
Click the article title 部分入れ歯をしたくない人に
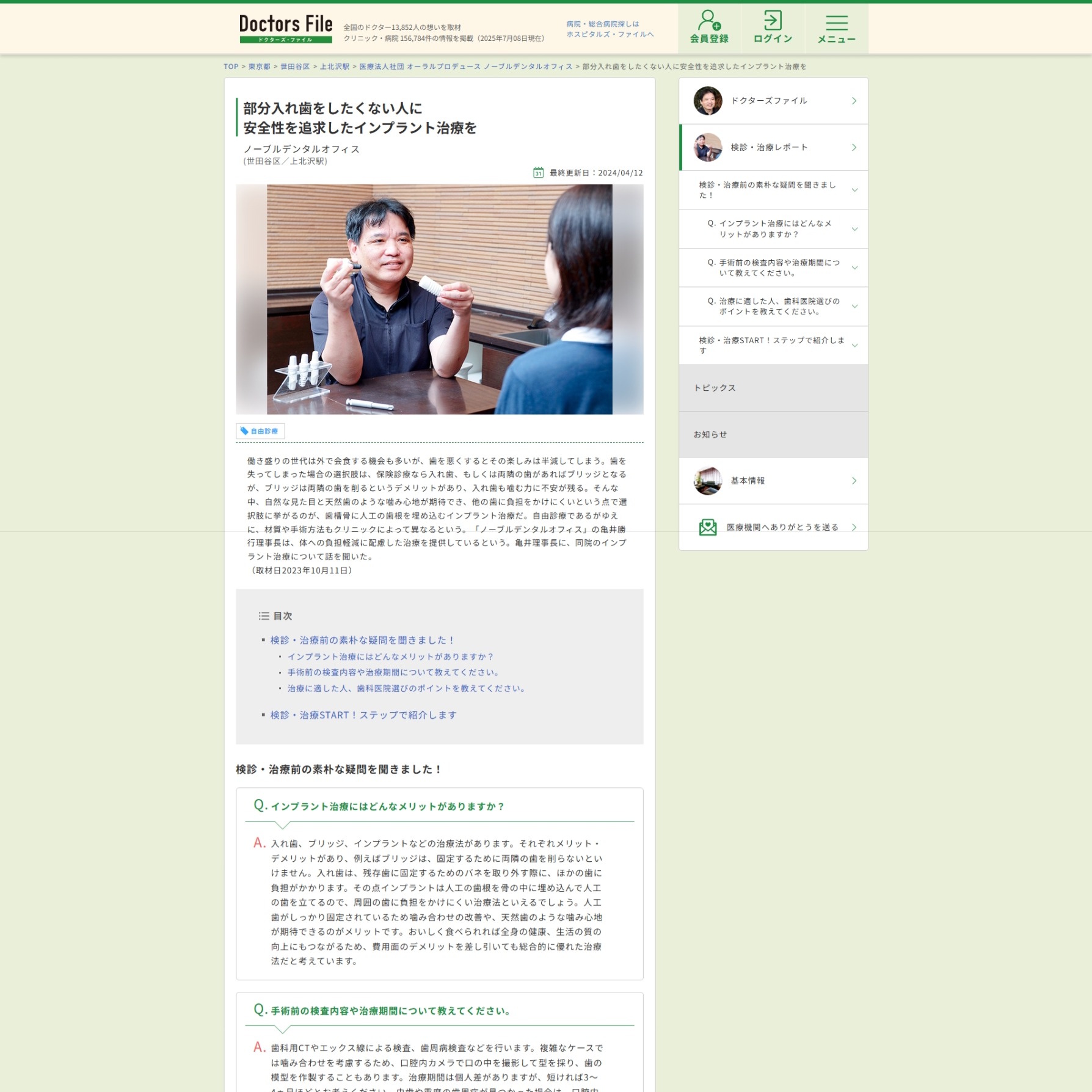point(360,118)
